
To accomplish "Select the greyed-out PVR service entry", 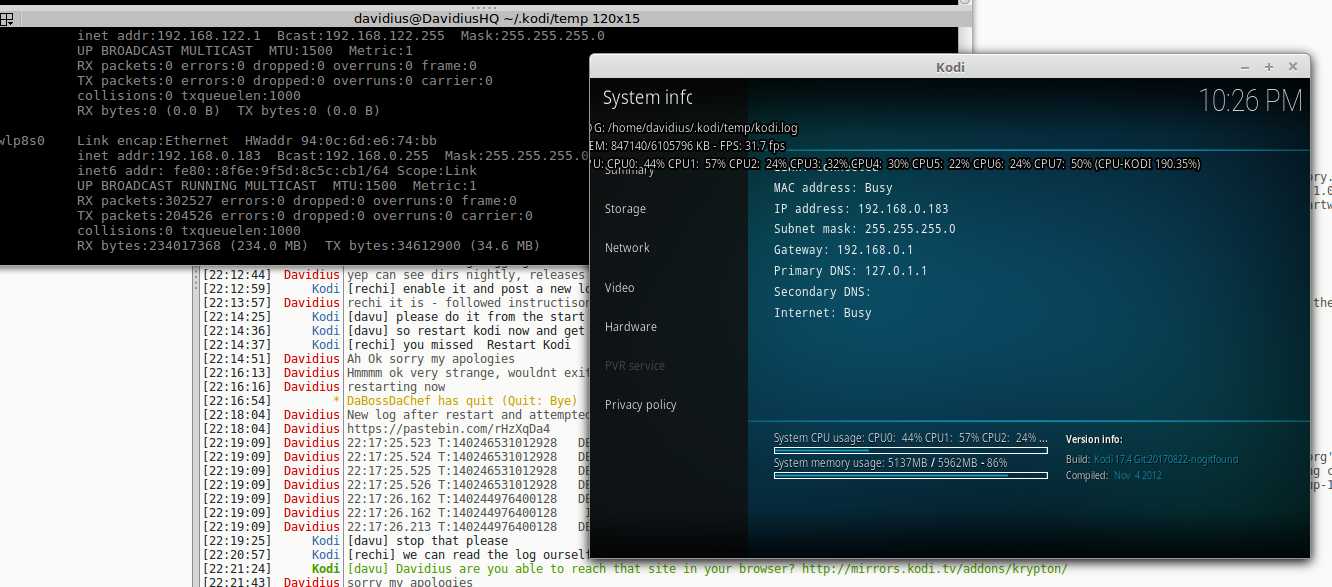I will click(634, 366).
